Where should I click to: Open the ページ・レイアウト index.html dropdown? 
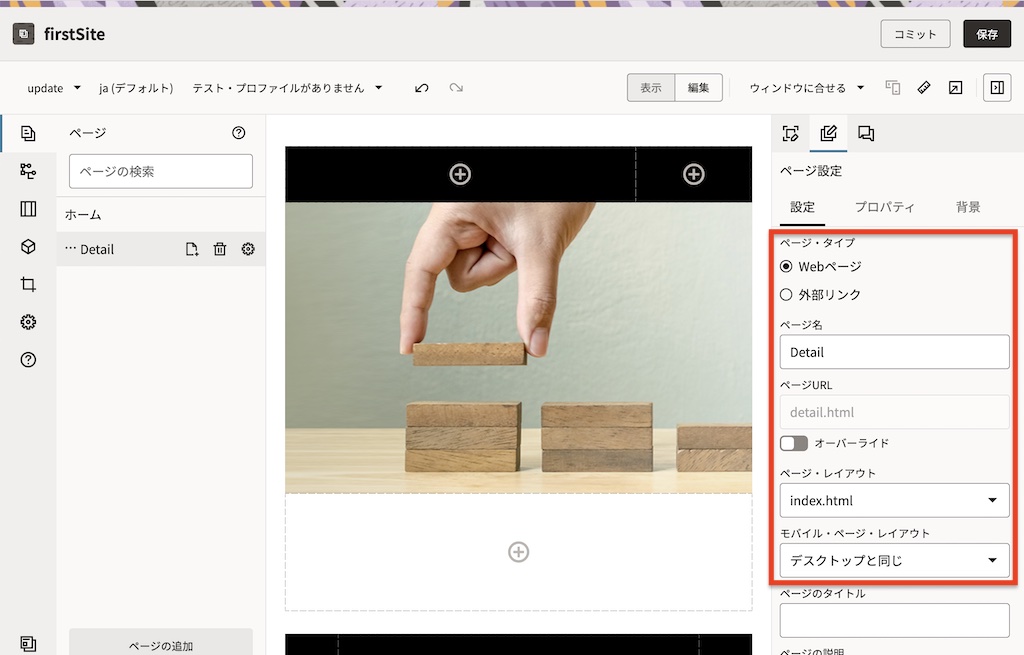point(894,500)
